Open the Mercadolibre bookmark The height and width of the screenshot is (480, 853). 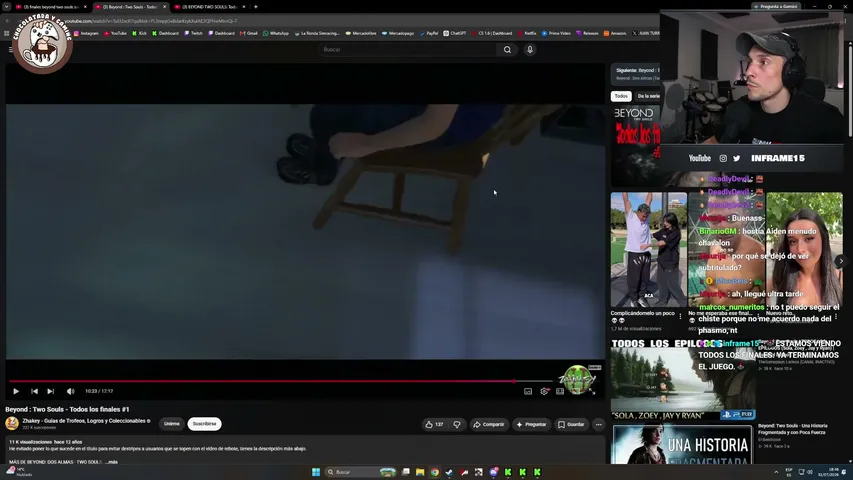click(x=361, y=33)
